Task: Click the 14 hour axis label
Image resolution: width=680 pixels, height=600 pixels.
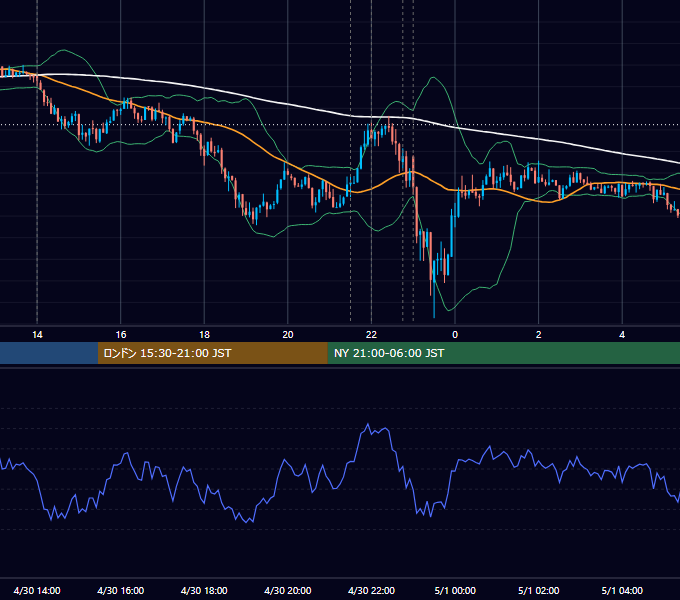Action: click(37, 335)
